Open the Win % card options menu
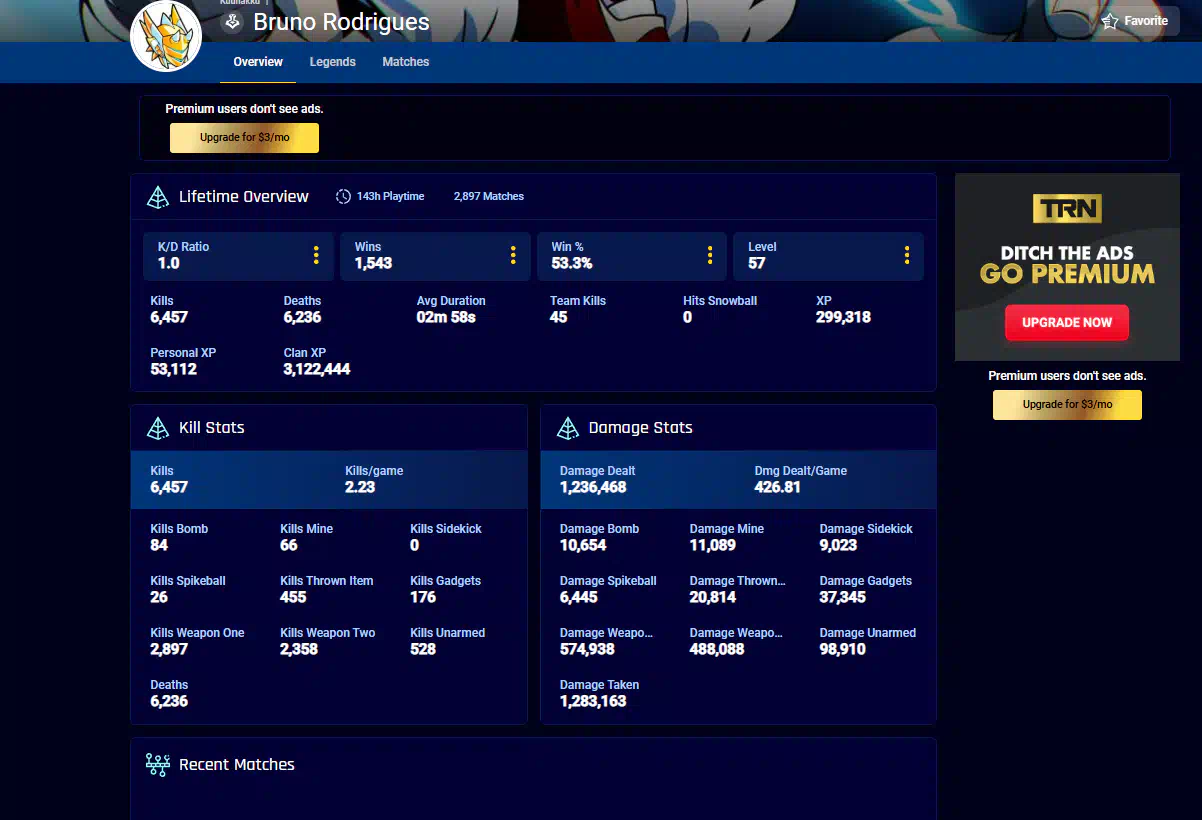The image size is (1202, 820). click(x=710, y=255)
